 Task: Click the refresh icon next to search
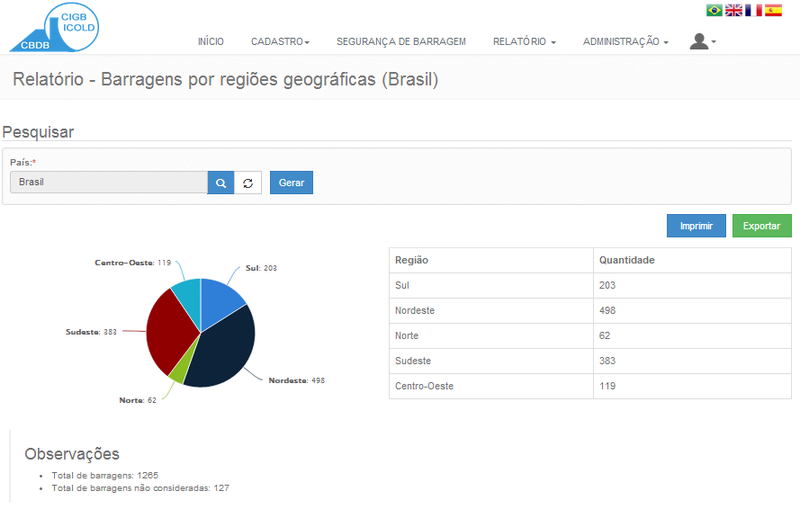click(x=248, y=183)
